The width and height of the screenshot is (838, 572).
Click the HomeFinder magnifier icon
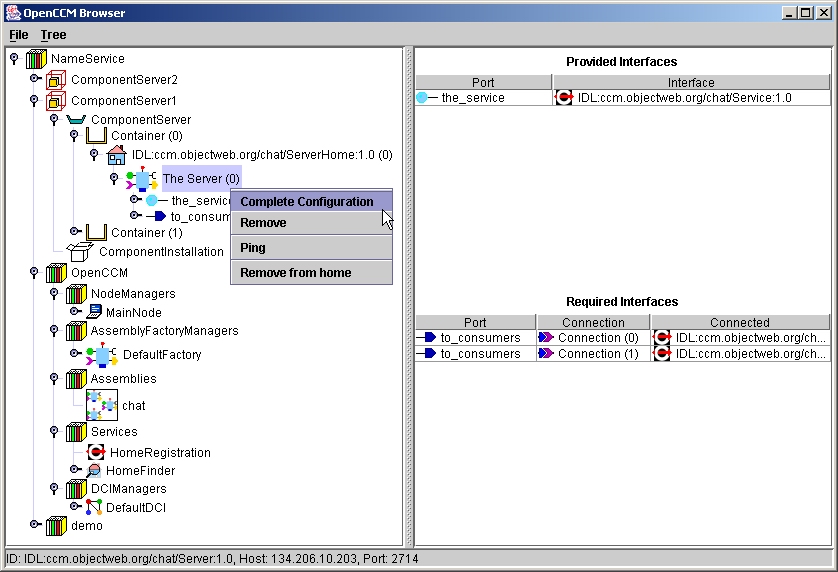(93, 470)
